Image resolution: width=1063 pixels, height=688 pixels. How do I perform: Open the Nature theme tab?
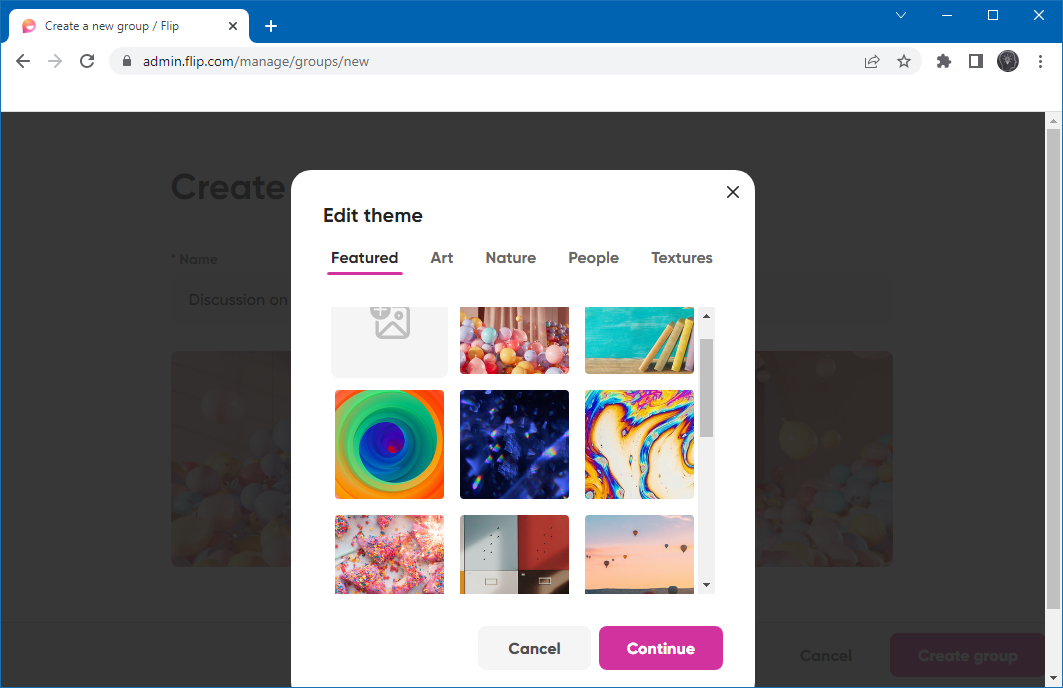click(x=510, y=258)
